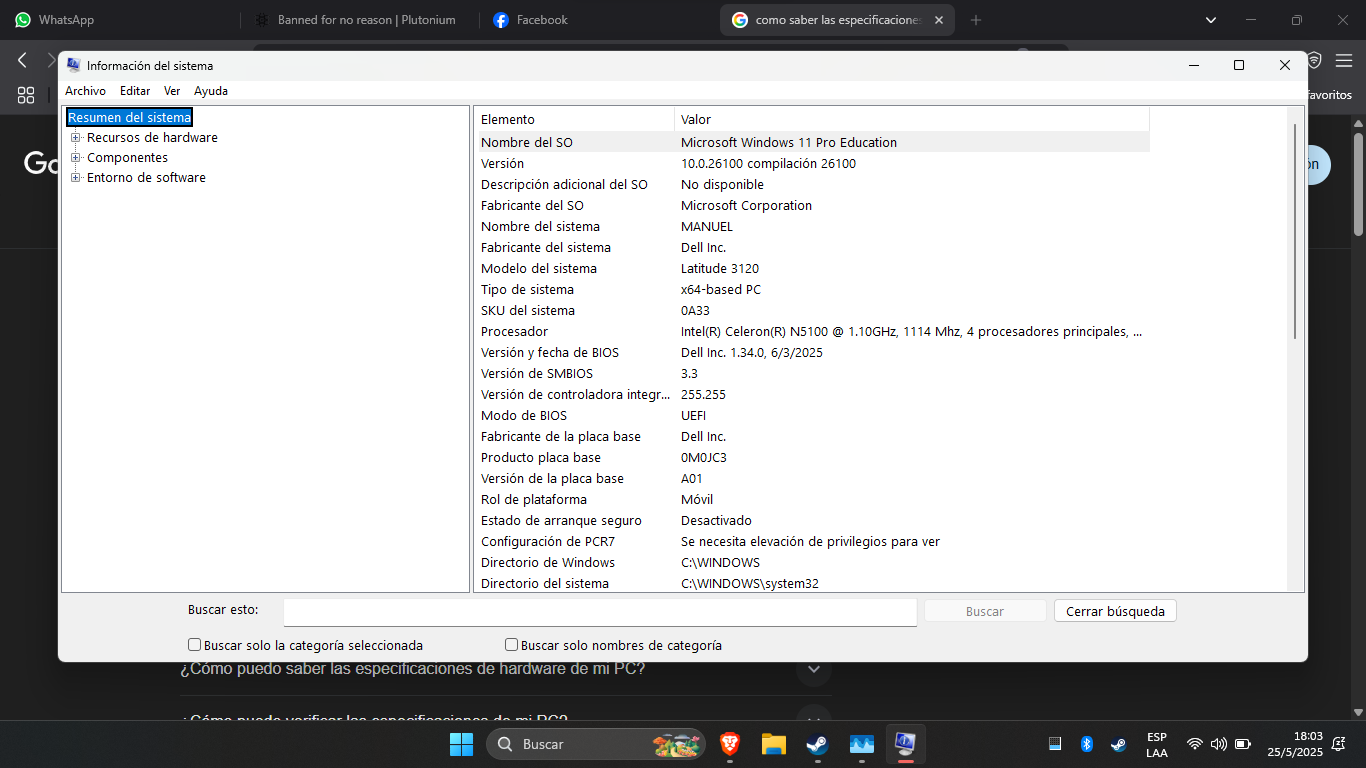Image resolution: width=1366 pixels, height=768 pixels.
Task: Enable 'Buscar solo nombres de categoría'
Action: point(512,645)
